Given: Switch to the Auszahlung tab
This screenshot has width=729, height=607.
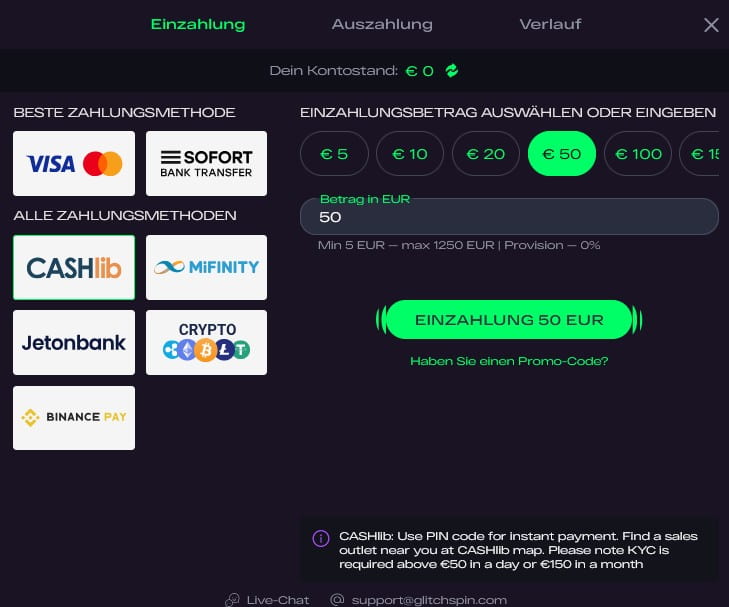Looking at the screenshot, I should [382, 24].
